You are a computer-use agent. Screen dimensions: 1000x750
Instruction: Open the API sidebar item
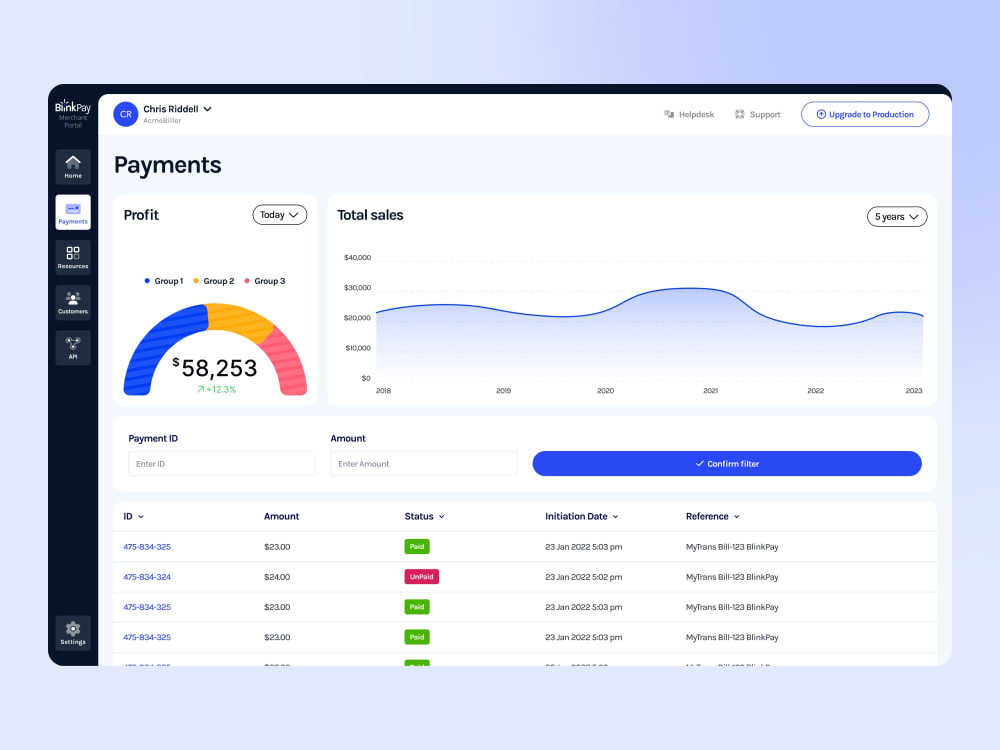pyautogui.click(x=73, y=348)
